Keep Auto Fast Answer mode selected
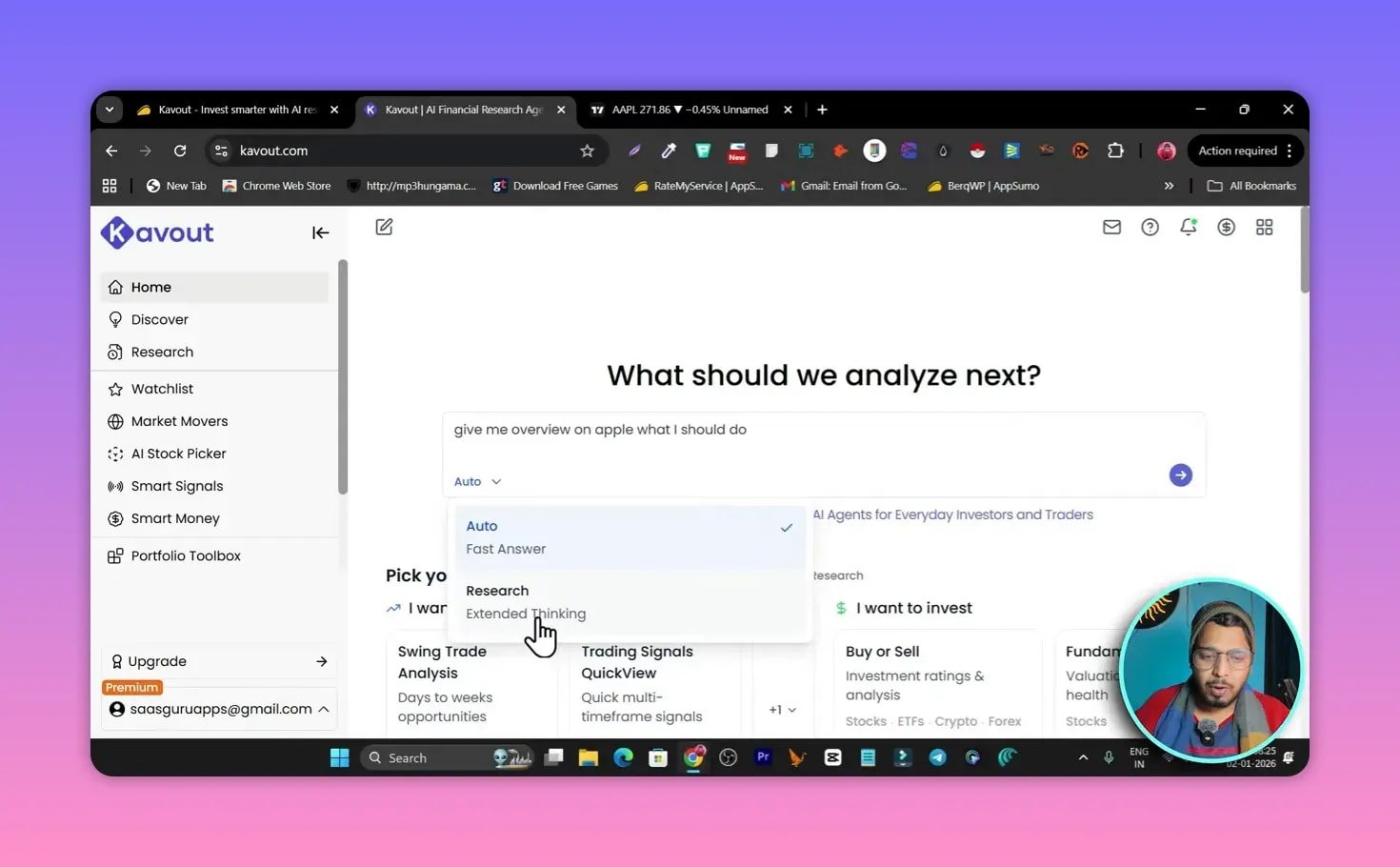1400x867 pixels. click(506, 536)
